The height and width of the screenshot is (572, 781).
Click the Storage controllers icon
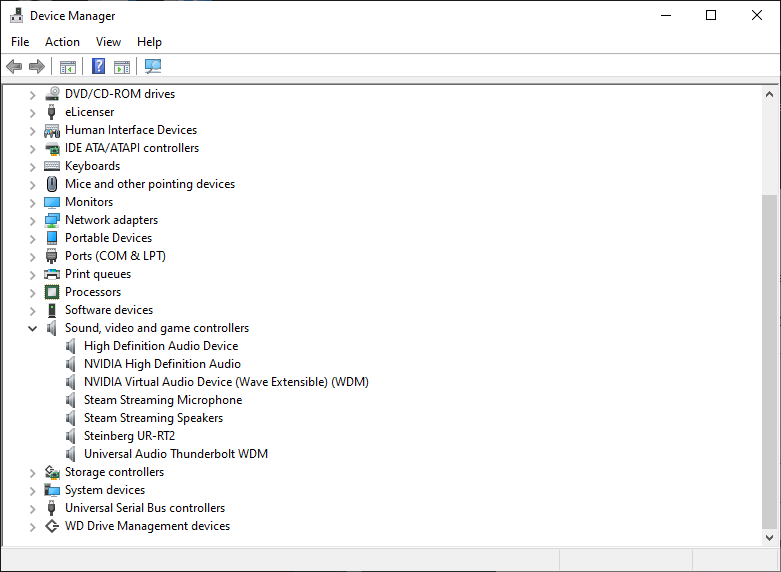point(52,472)
